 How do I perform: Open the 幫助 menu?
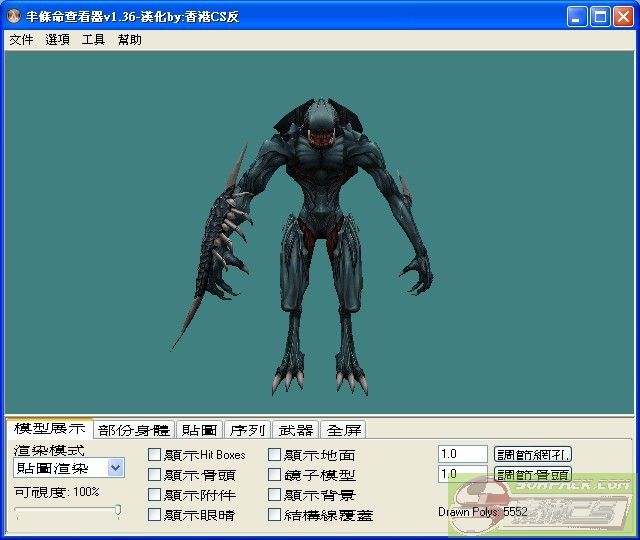click(x=129, y=40)
